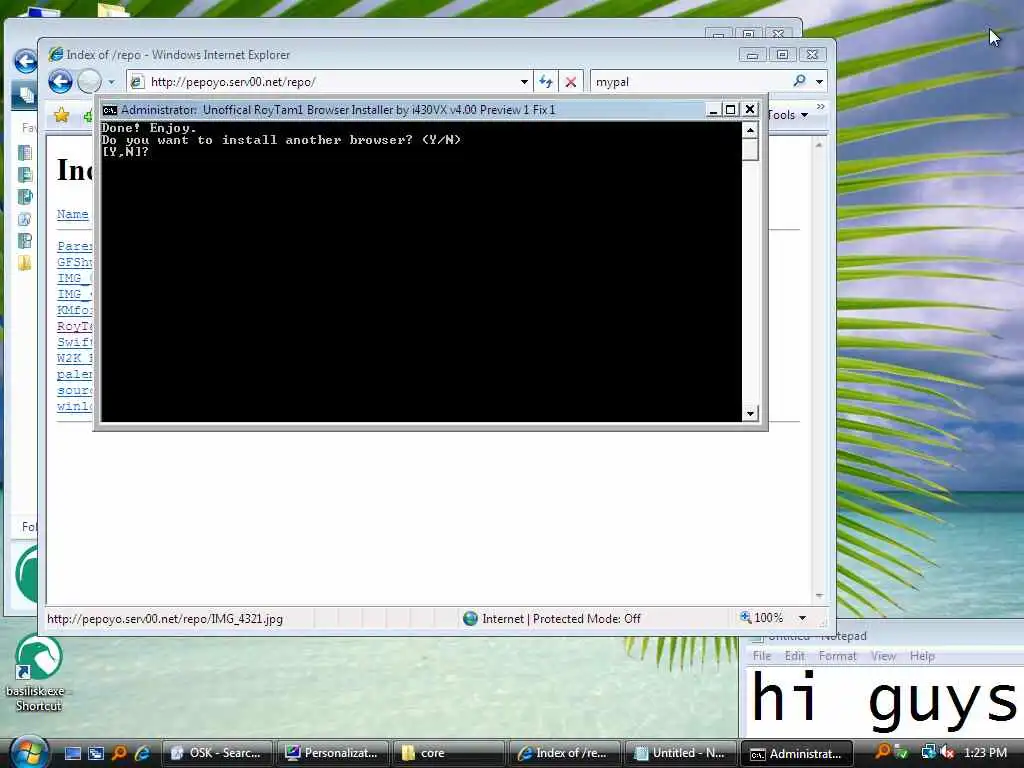Screen dimensions: 1024x768
Task: Click the first document icon in Explorer sidebar
Action: (25, 153)
